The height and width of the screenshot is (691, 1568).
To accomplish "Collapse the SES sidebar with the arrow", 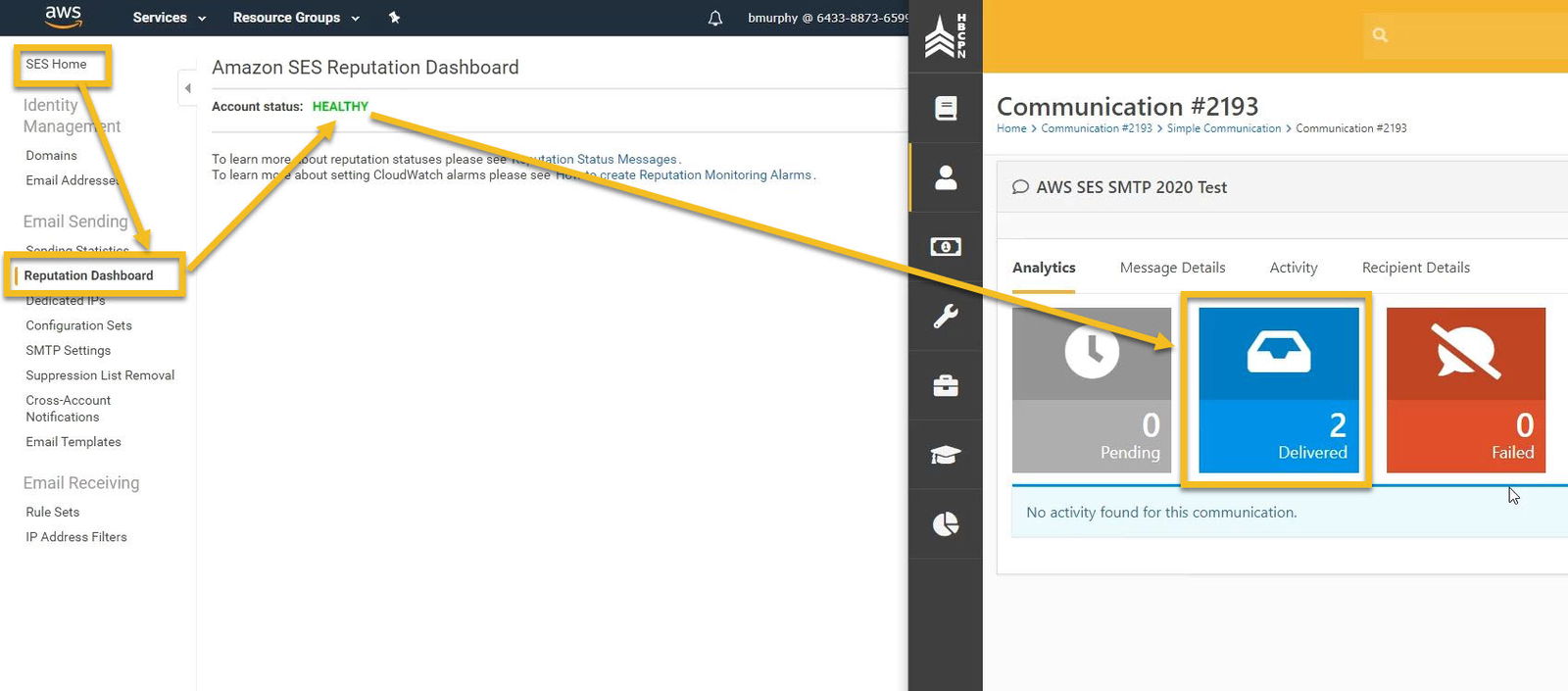I will [x=187, y=88].
